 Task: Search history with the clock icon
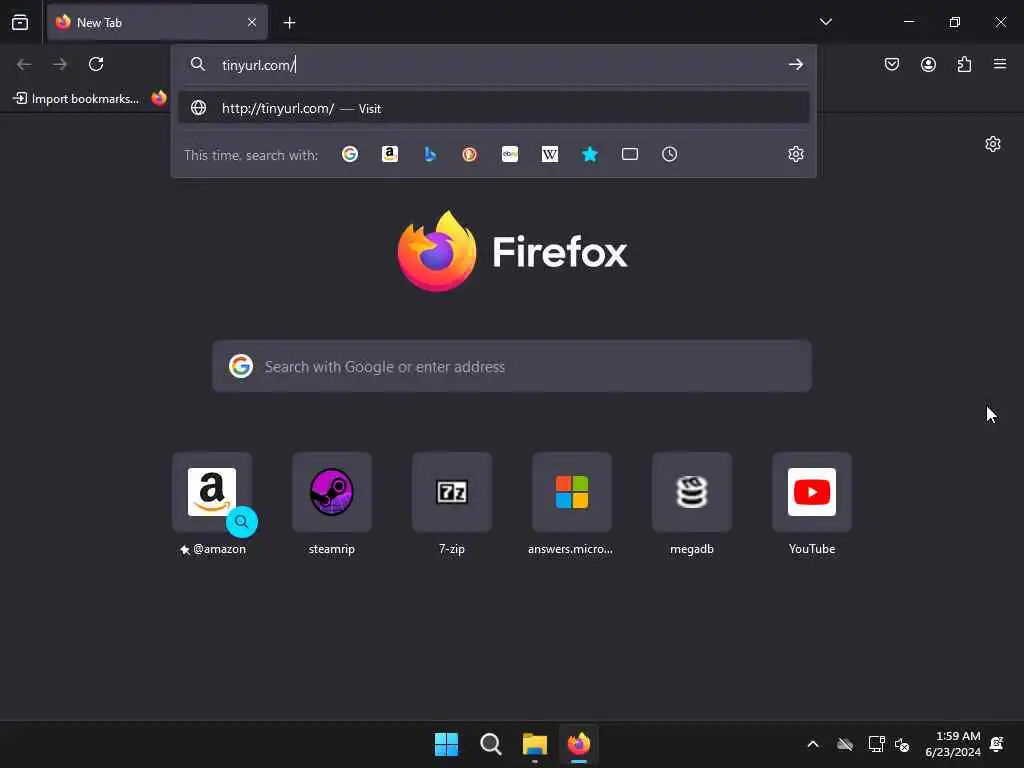pos(669,154)
